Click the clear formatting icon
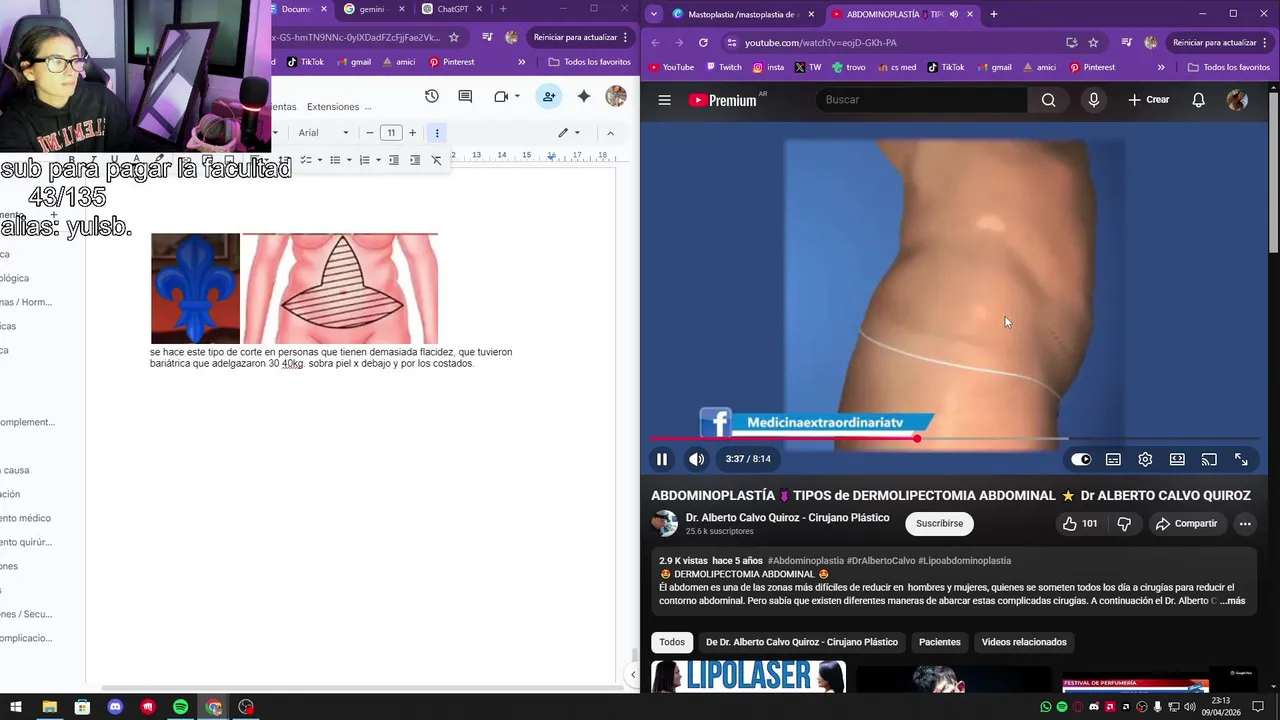Screen dimensions: 1280x720 436,160
